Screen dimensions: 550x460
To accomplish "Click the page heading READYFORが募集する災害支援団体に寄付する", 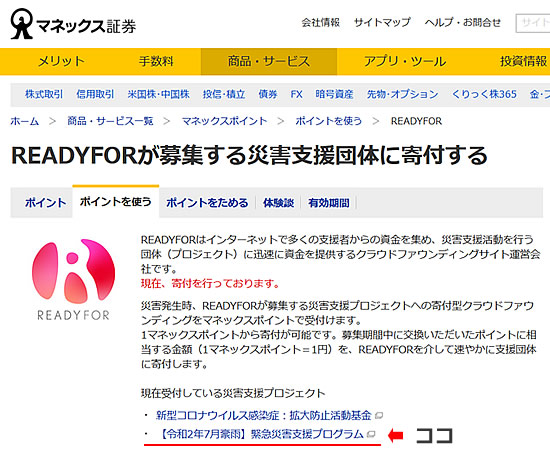I will point(249,155).
